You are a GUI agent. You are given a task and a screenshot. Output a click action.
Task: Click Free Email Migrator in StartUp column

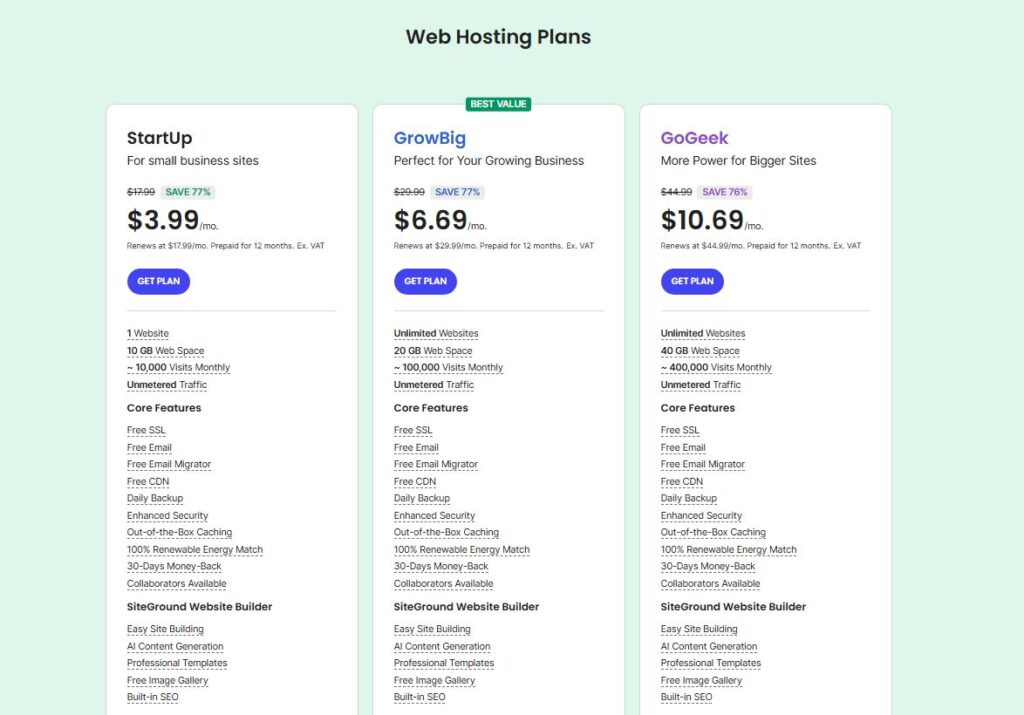coord(169,464)
